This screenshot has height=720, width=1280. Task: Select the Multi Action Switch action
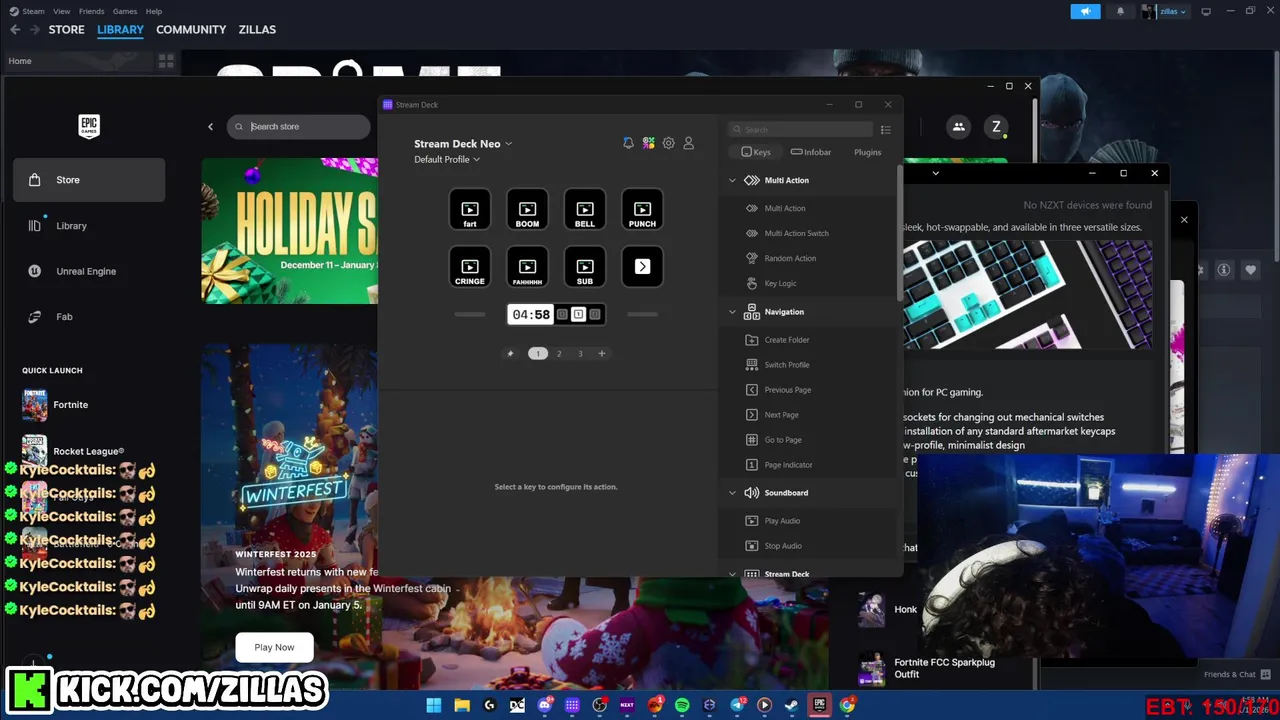[x=797, y=233]
